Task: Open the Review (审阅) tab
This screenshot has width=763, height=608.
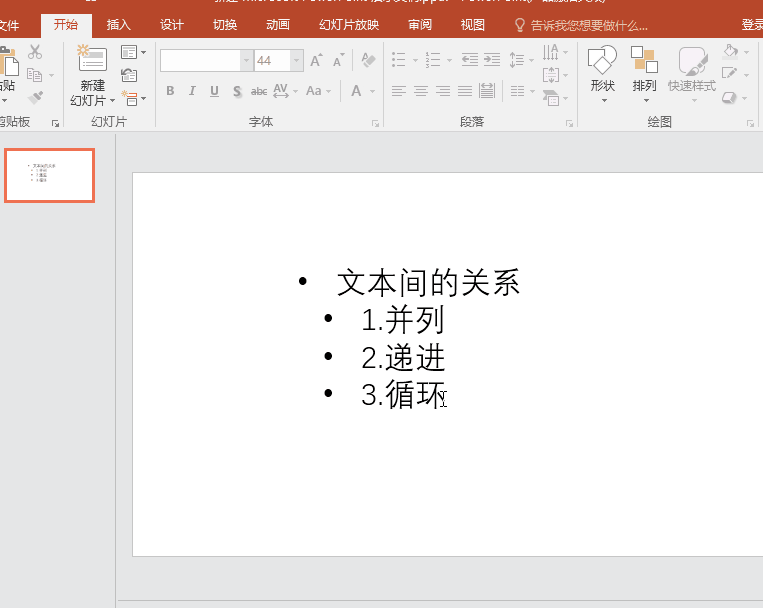Action: [x=420, y=24]
